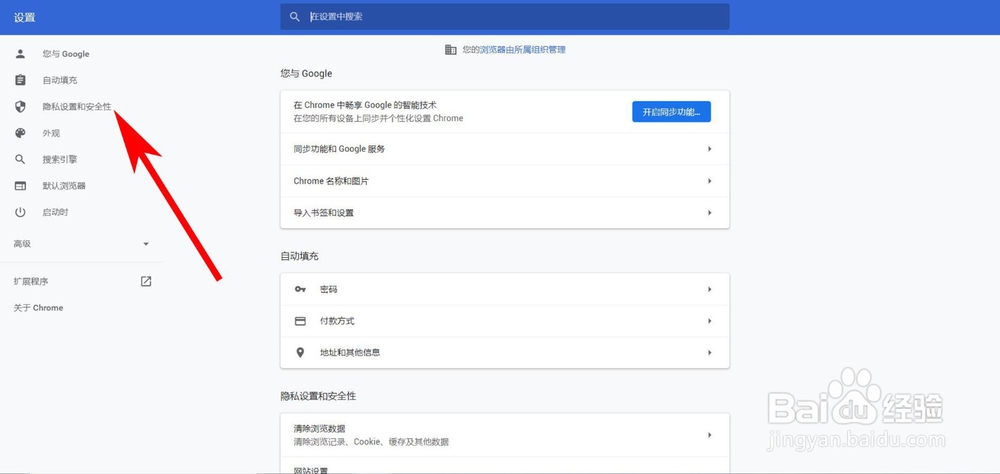Image resolution: width=1000 pixels, height=474 pixels.
Task: Open 关于 Chrome in the sidebar
Action: (x=39, y=308)
